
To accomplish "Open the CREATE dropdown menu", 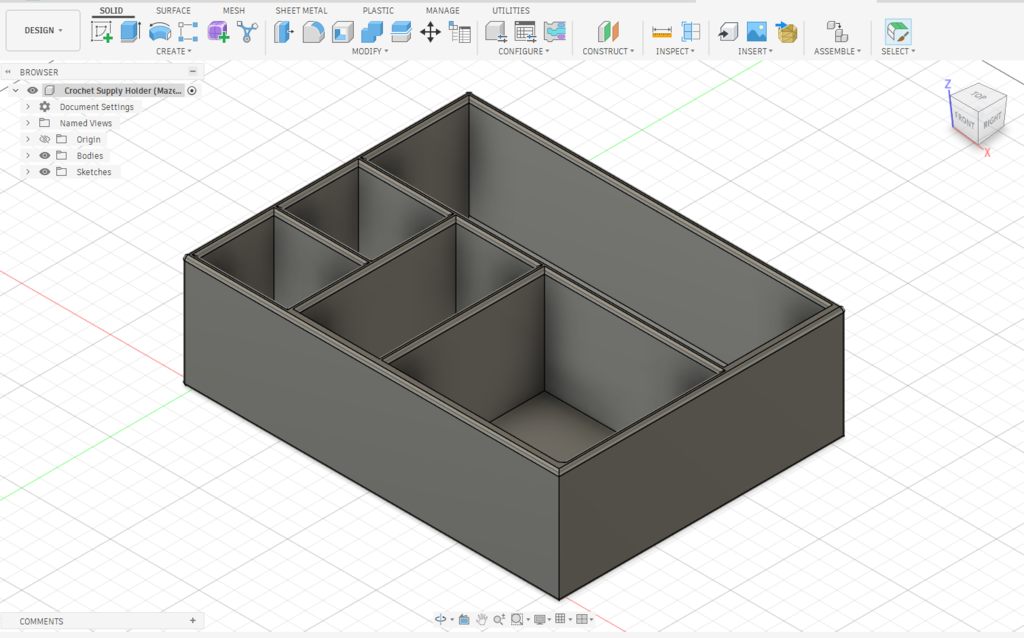I will (x=174, y=51).
